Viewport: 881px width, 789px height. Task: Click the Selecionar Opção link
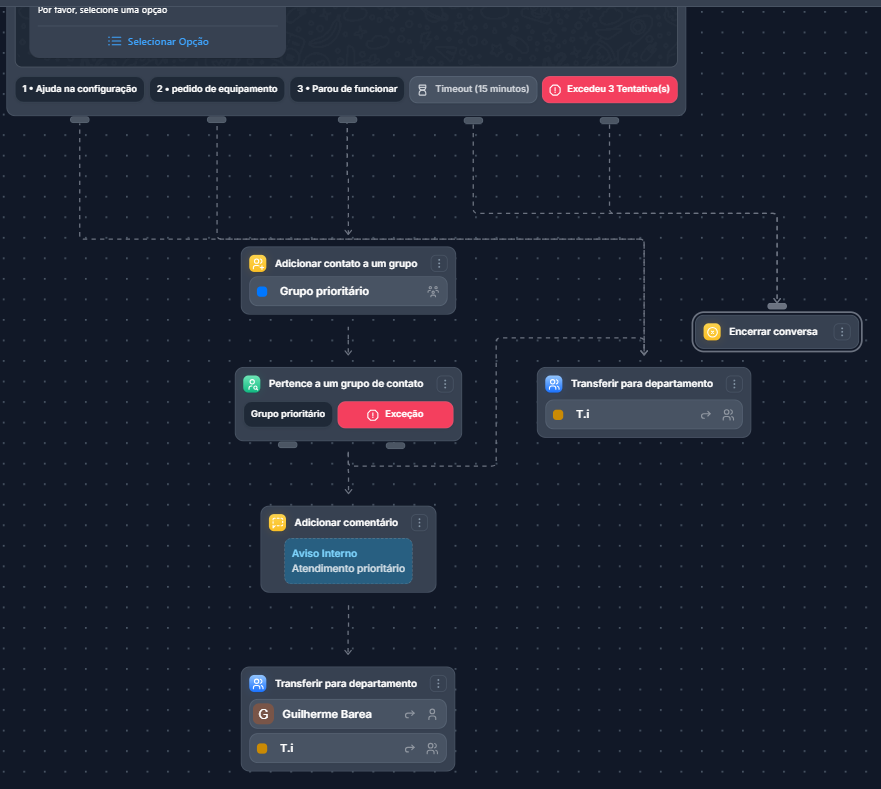(x=168, y=42)
